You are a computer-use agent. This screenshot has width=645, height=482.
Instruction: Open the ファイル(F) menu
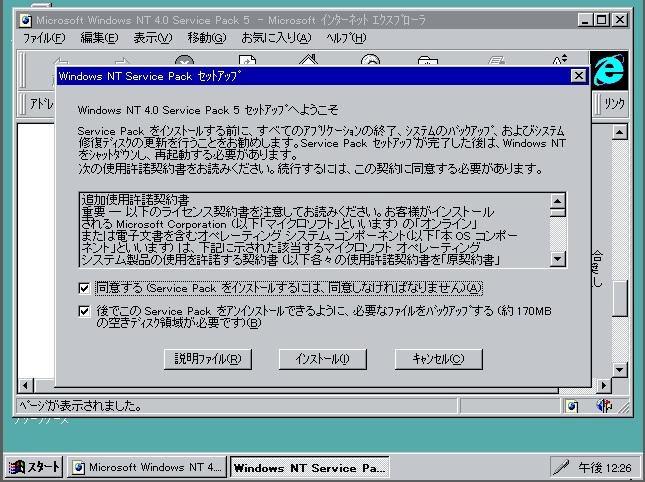tap(44, 38)
